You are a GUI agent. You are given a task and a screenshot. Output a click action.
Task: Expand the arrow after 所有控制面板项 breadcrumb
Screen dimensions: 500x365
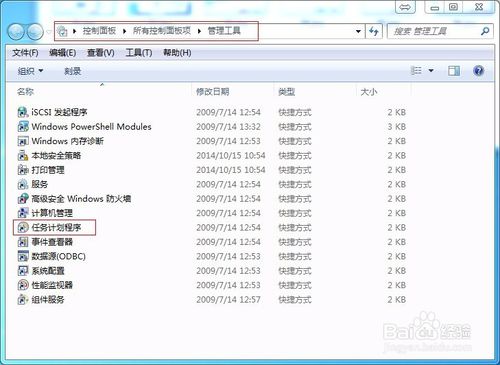[199, 31]
